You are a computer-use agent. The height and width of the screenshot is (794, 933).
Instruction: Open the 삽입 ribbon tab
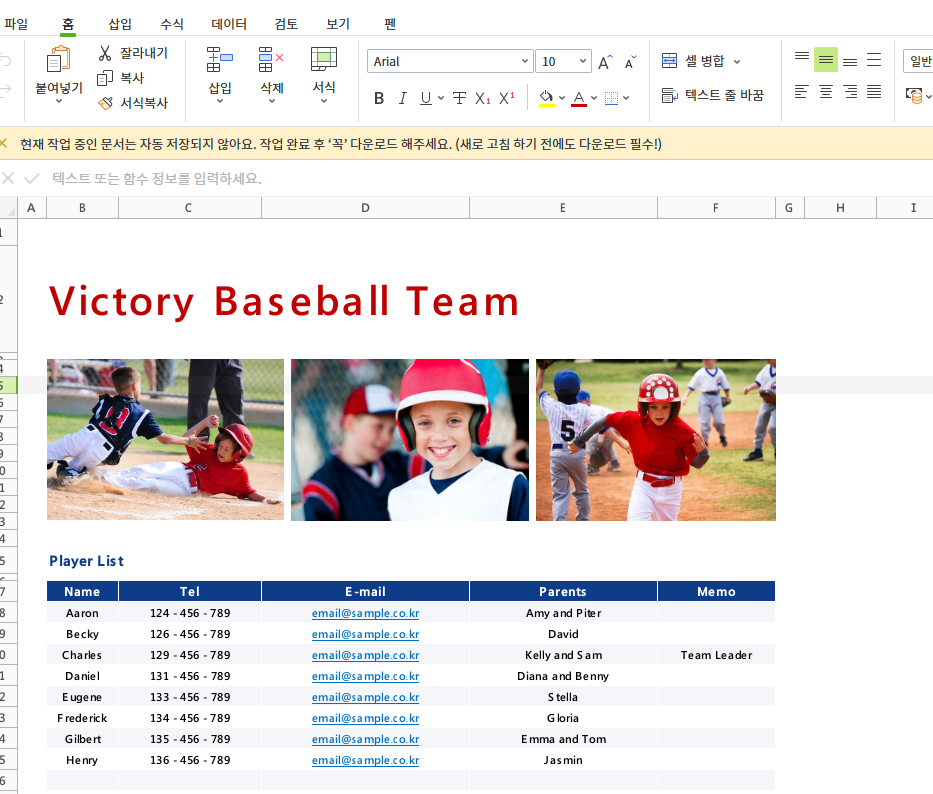click(120, 24)
